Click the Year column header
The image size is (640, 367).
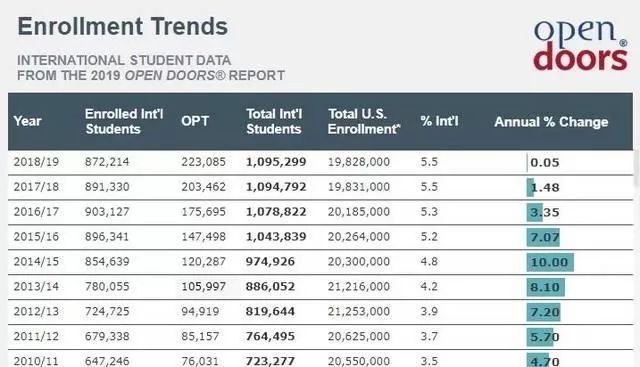[27, 121]
